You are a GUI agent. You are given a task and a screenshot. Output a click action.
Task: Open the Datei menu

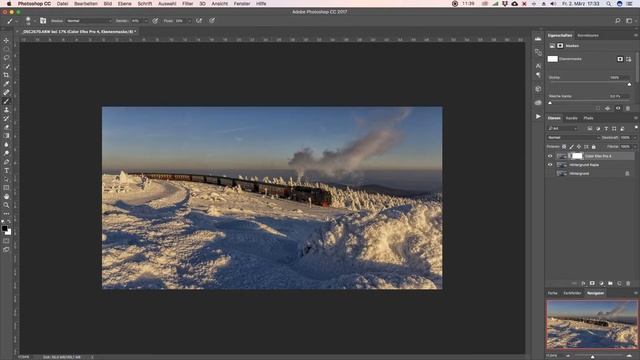tap(62, 4)
